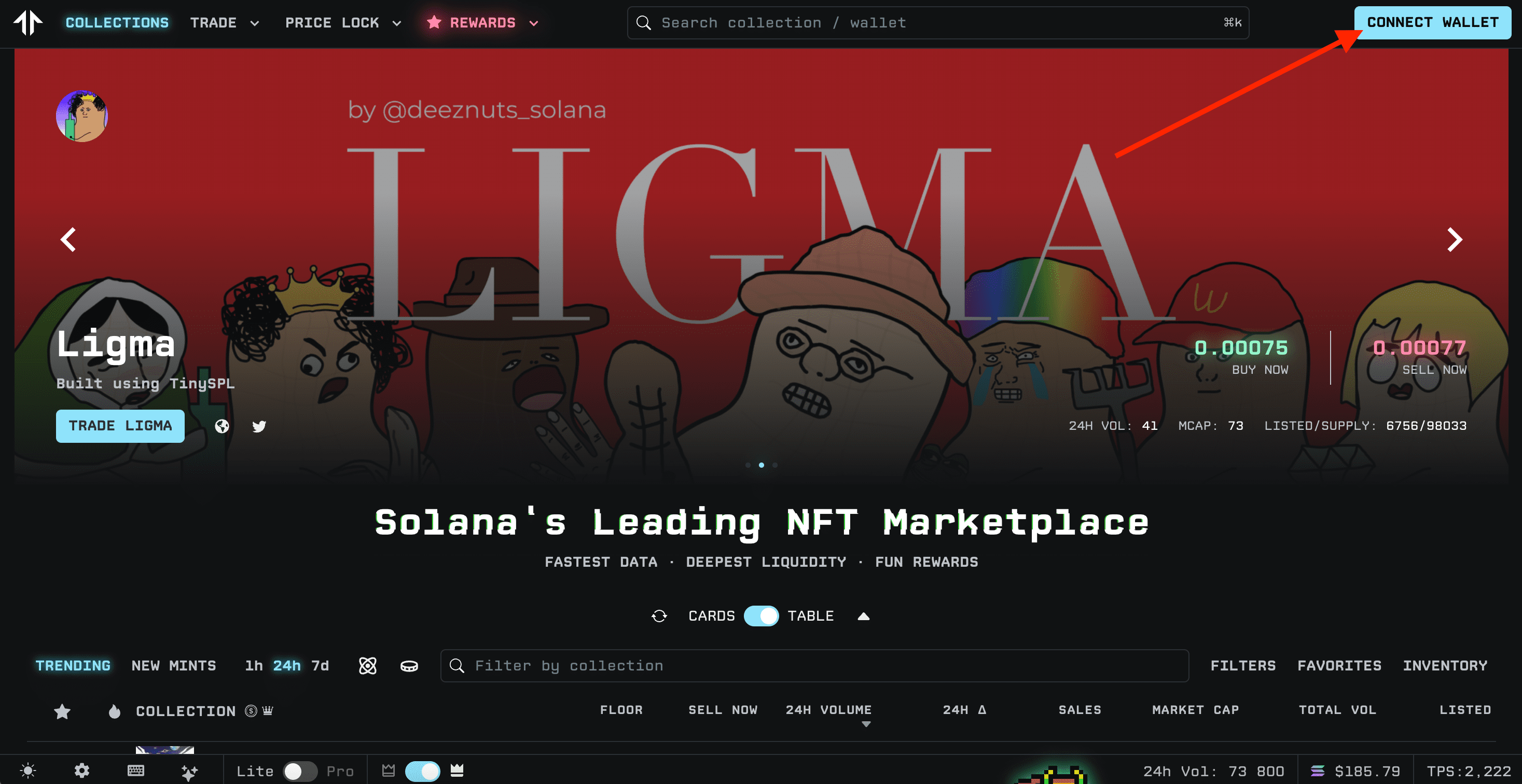Click the Trade Ligma button
Image resolution: width=1522 pixels, height=784 pixels.
(x=120, y=426)
